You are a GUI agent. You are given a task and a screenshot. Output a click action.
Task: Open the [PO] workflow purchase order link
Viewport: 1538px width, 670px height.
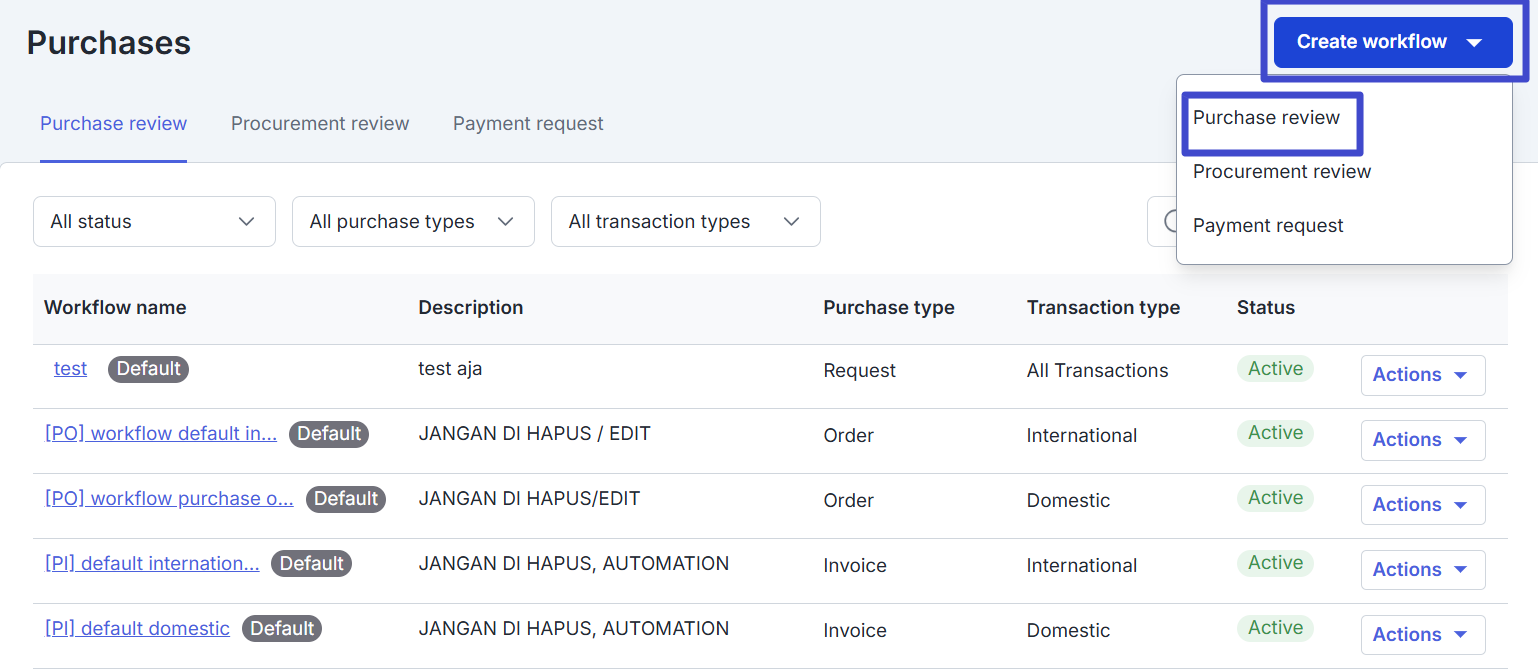tap(169, 499)
